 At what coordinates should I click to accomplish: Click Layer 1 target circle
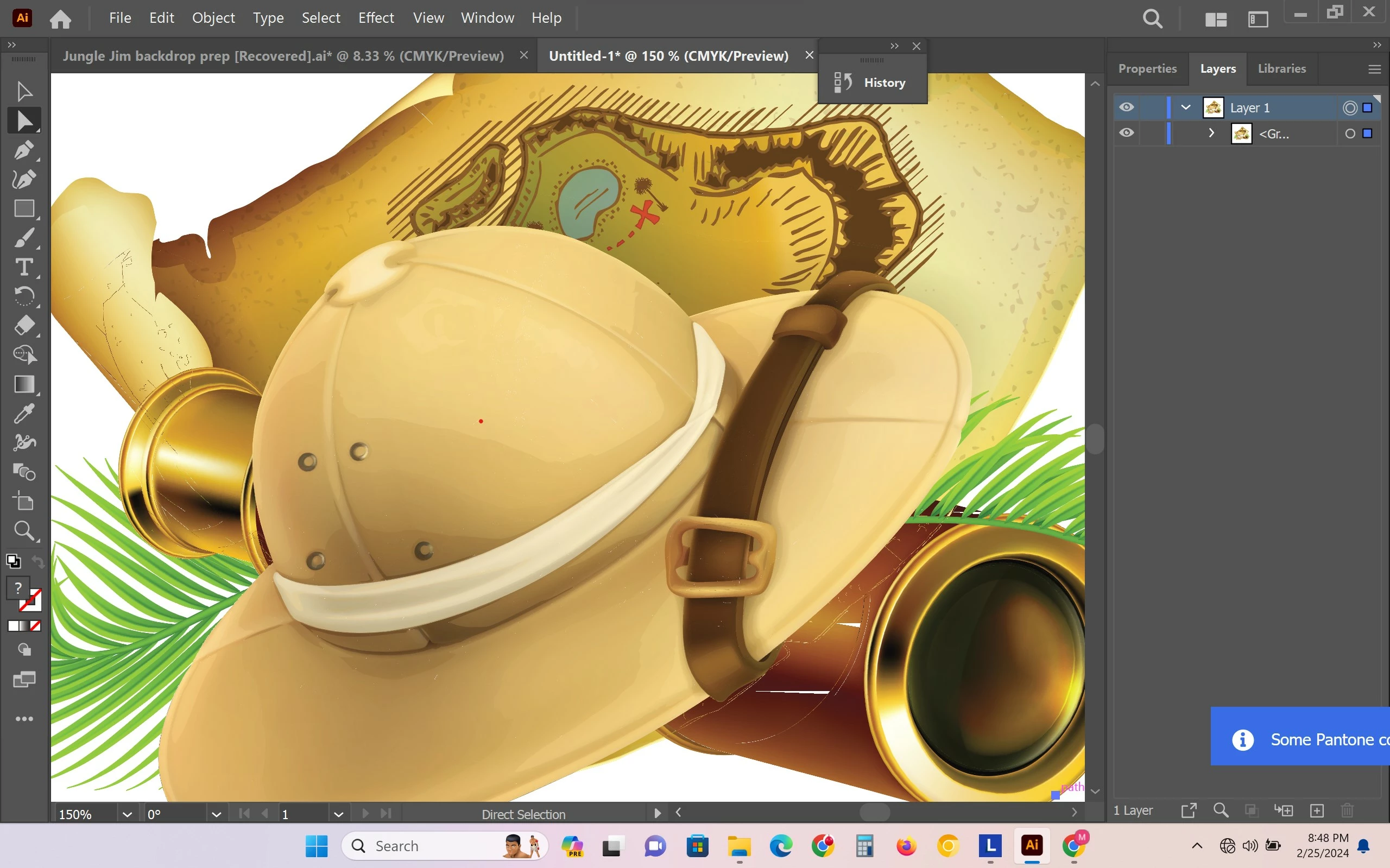(1350, 107)
